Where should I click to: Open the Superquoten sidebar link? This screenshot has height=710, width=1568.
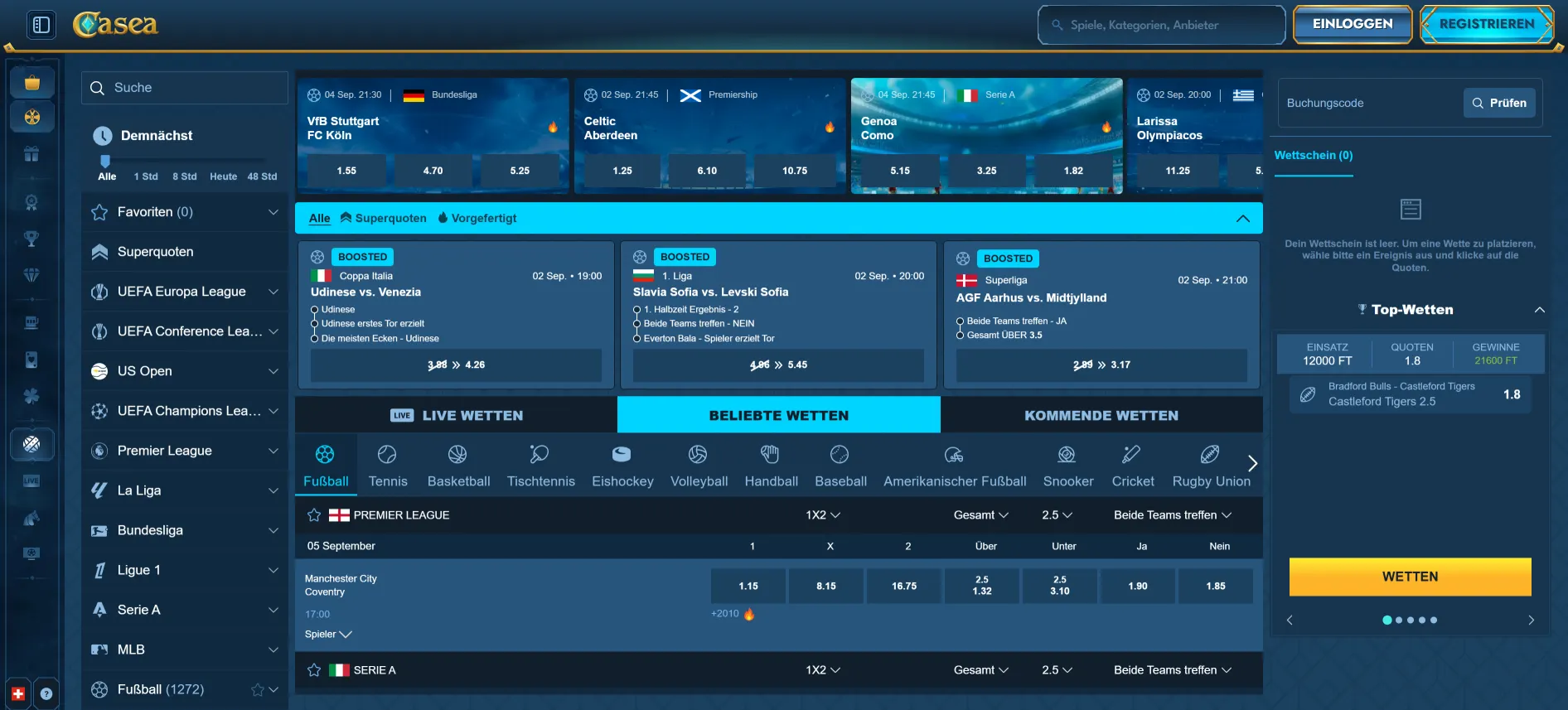point(185,252)
